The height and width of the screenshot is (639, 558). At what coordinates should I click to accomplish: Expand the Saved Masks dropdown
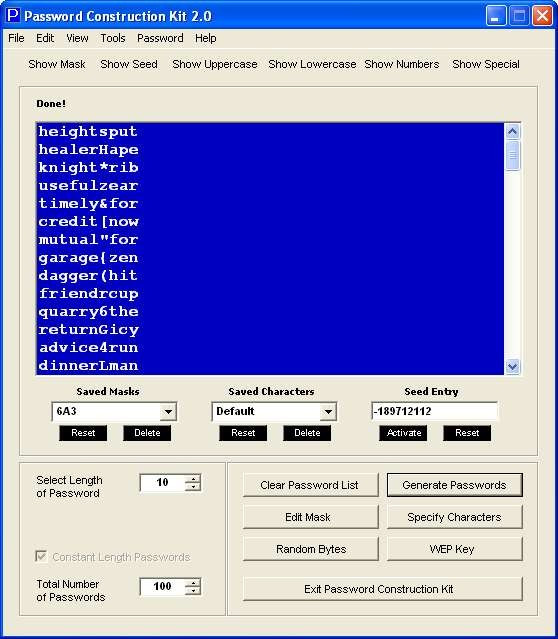pyautogui.click(x=168, y=412)
